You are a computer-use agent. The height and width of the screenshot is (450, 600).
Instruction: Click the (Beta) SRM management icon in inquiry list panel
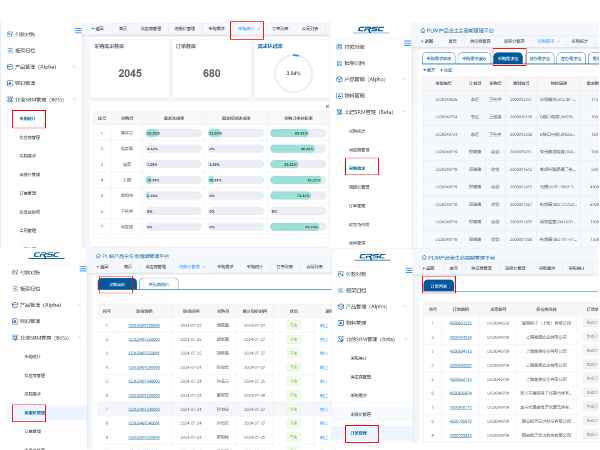(x=15, y=338)
